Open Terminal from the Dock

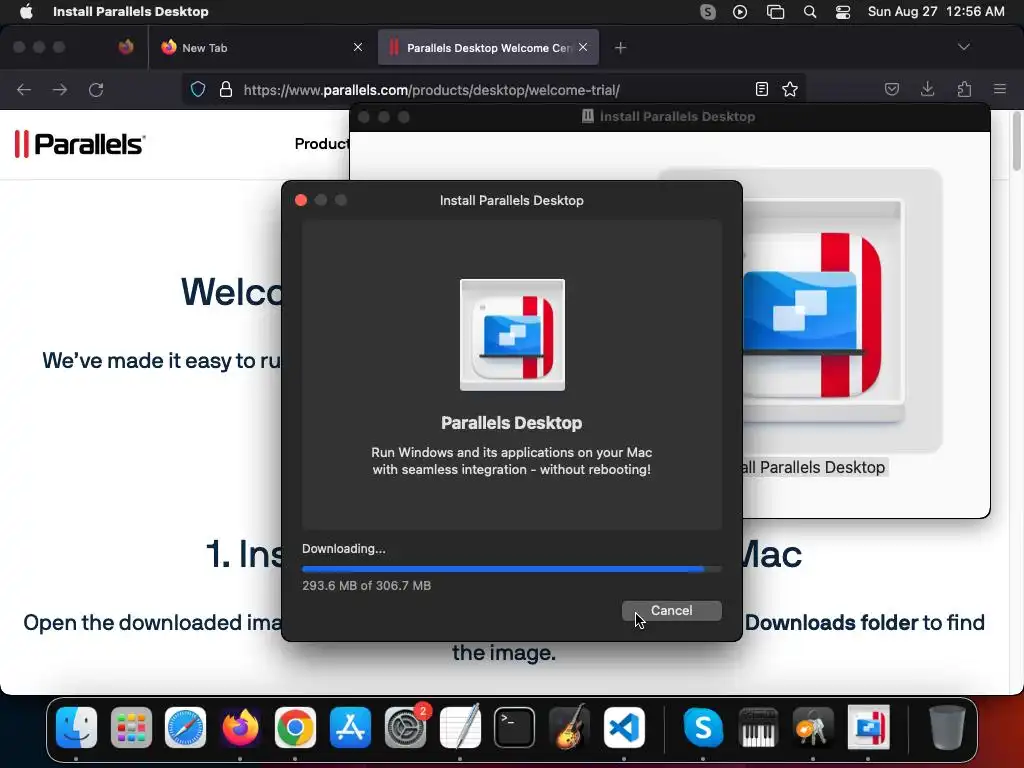[515, 727]
